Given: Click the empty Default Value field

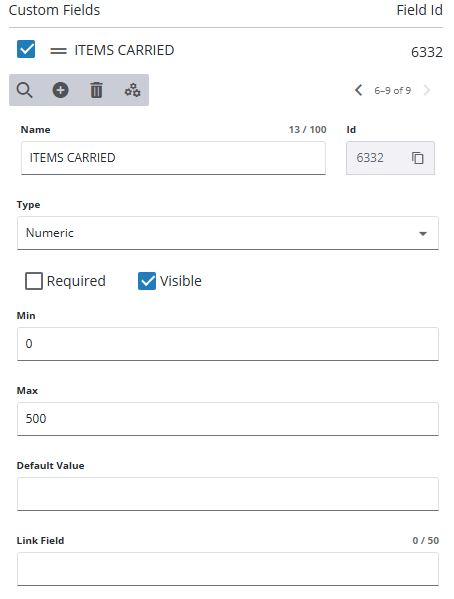Looking at the screenshot, I should [x=228, y=494].
